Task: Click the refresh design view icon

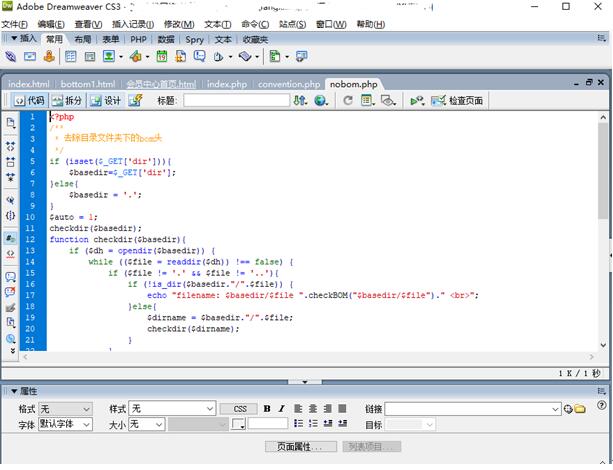Action: (x=347, y=100)
